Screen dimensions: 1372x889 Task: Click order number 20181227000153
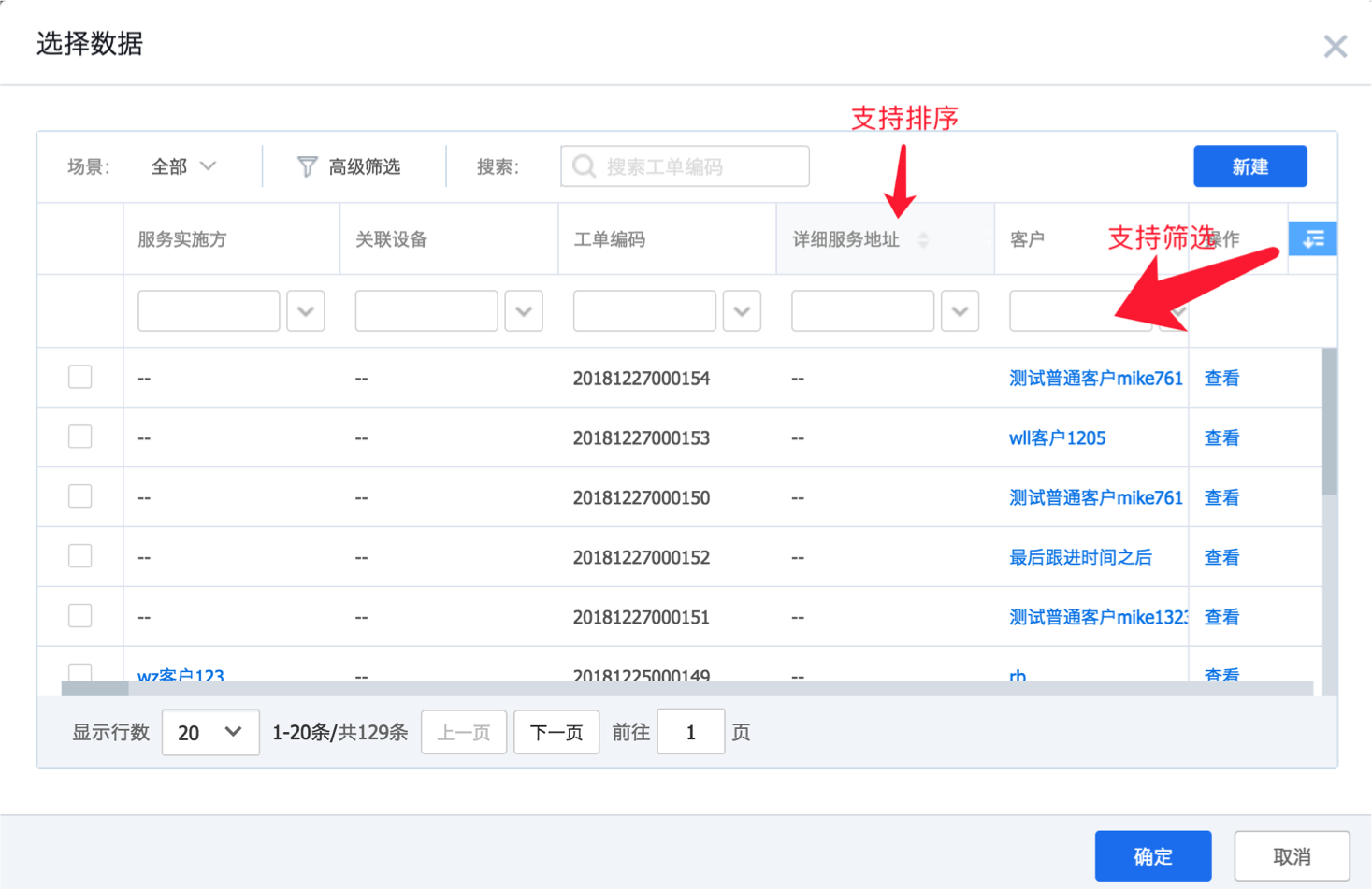tap(642, 438)
